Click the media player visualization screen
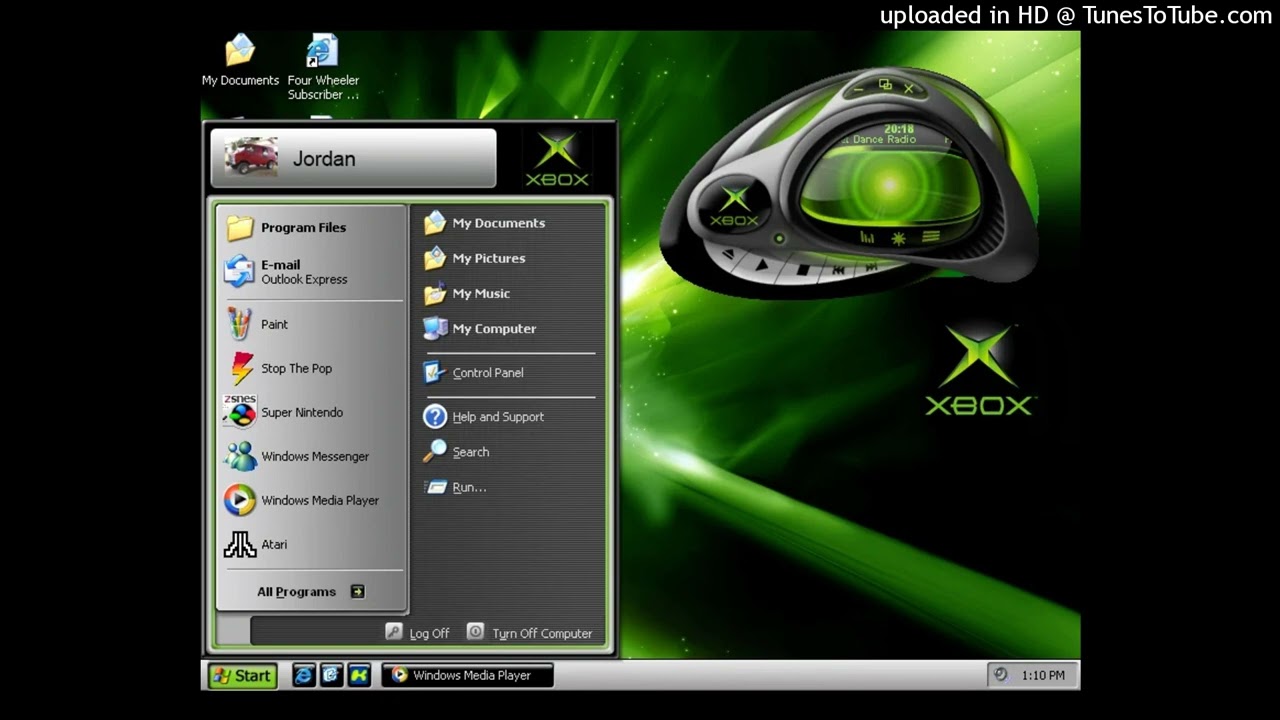The image size is (1280, 720). click(889, 186)
